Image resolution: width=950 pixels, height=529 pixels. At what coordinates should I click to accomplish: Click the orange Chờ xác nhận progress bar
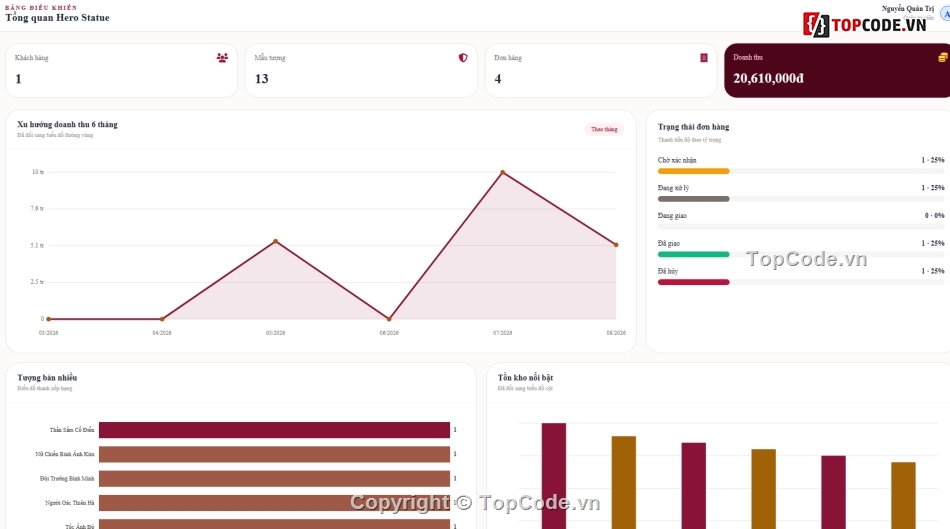[694, 171]
